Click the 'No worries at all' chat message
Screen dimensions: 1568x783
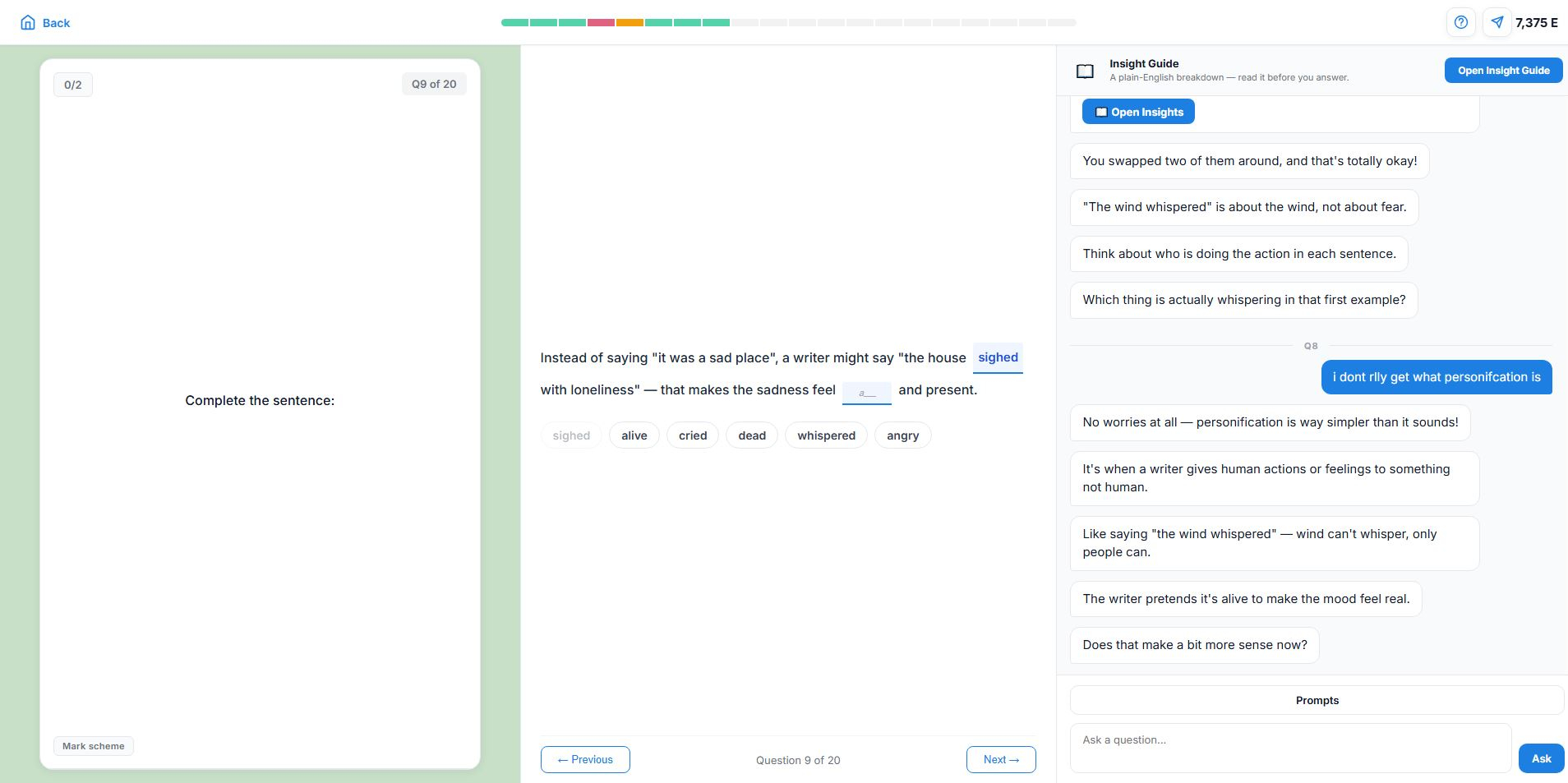pos(1270,422)
